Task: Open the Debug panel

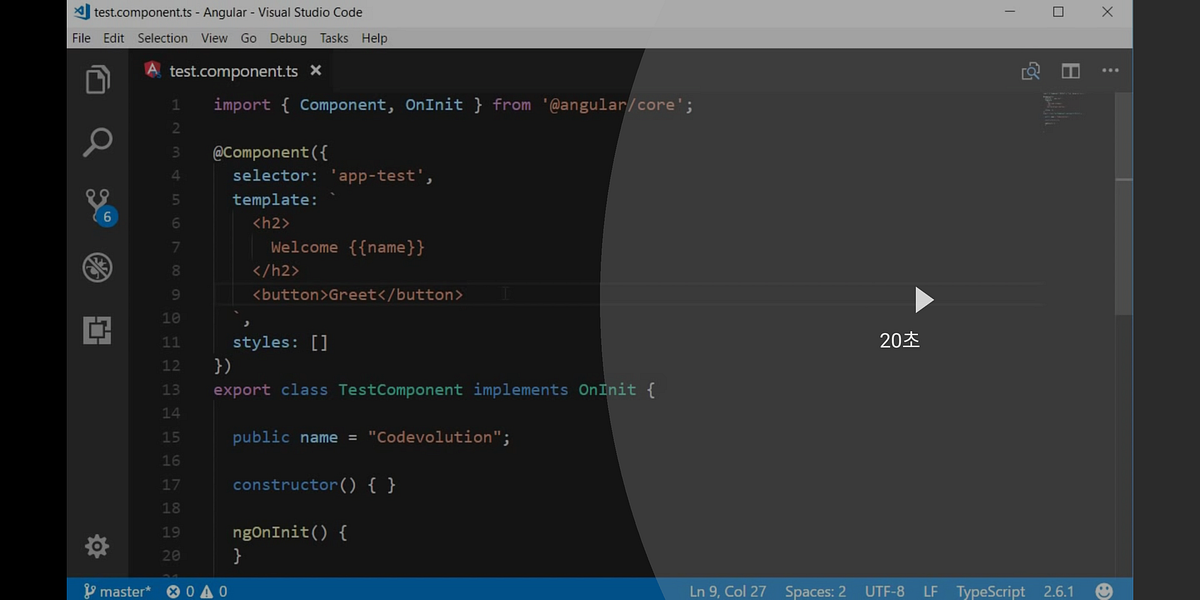Action: (97, 267)
